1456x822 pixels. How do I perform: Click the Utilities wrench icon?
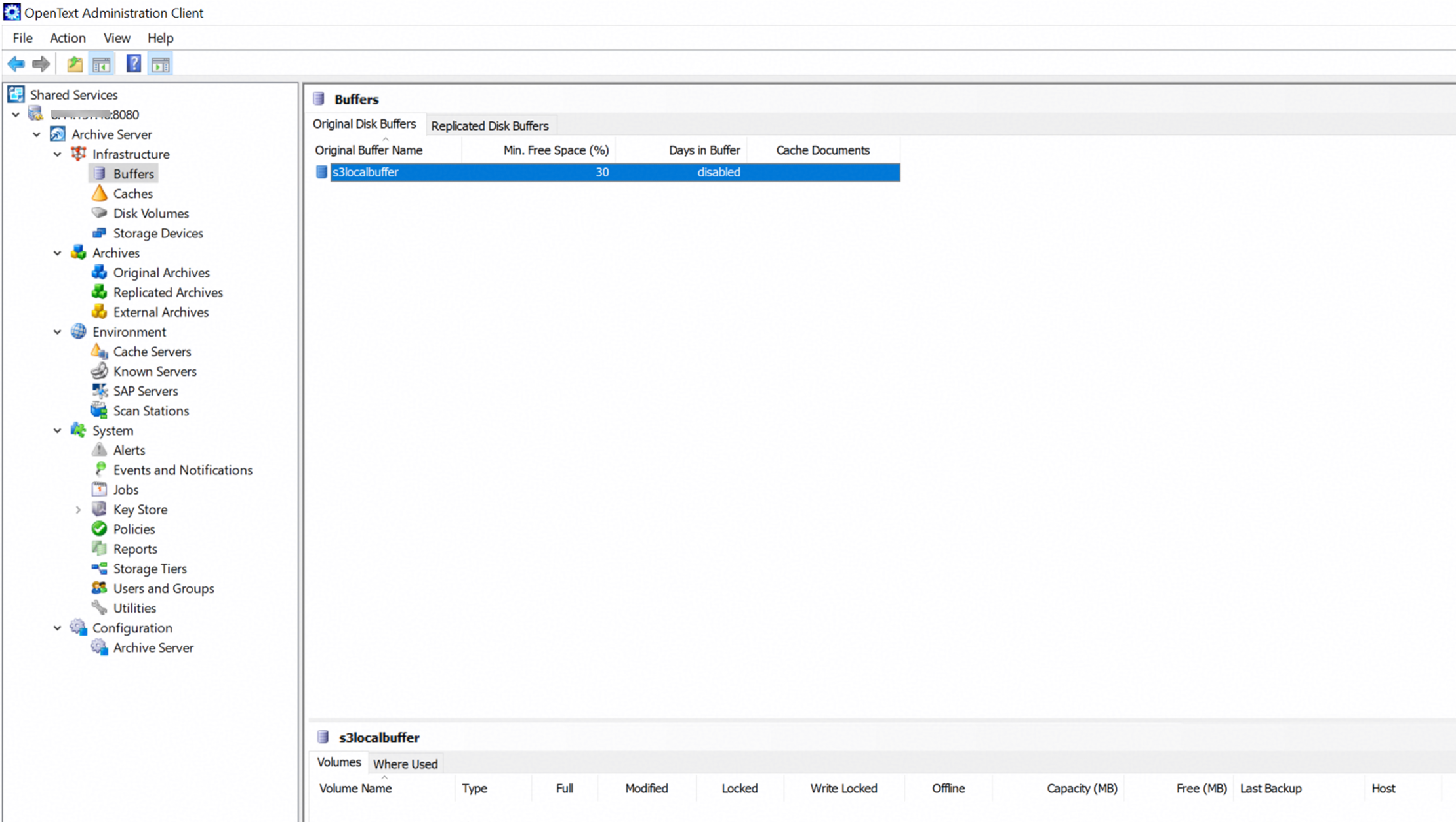coord(99,607)
